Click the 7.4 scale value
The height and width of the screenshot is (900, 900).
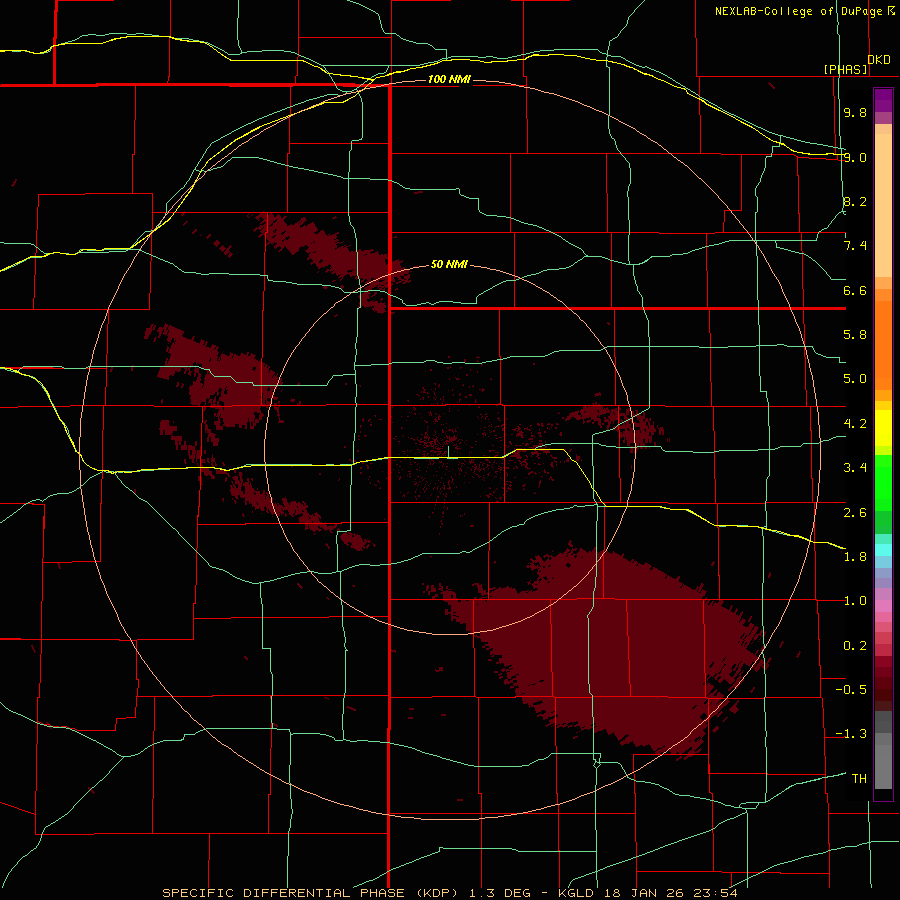coord(855,246)
